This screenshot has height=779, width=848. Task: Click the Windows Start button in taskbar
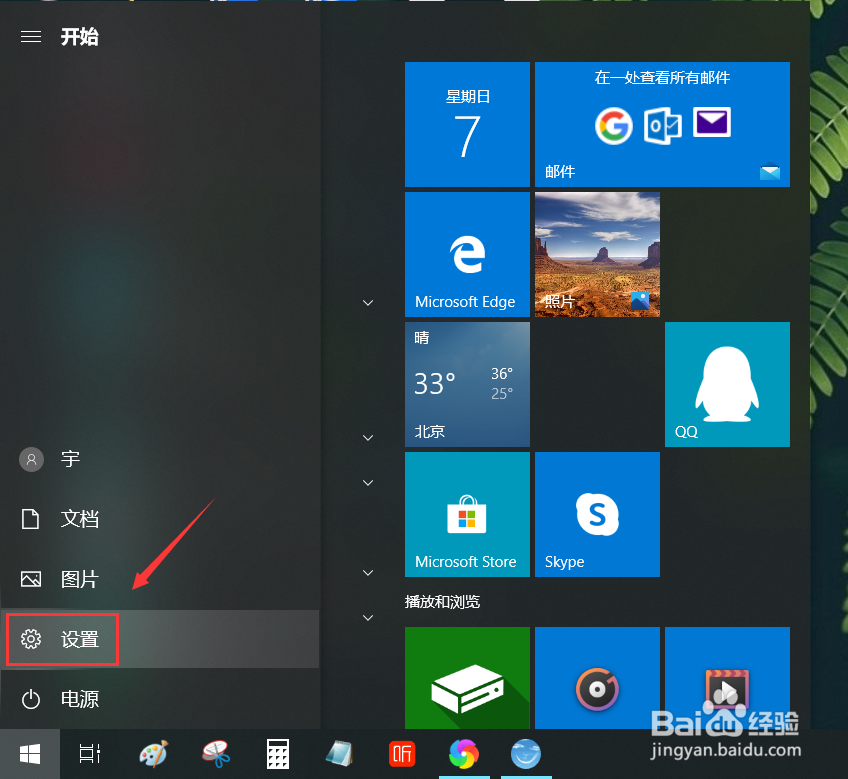[30, 754]
